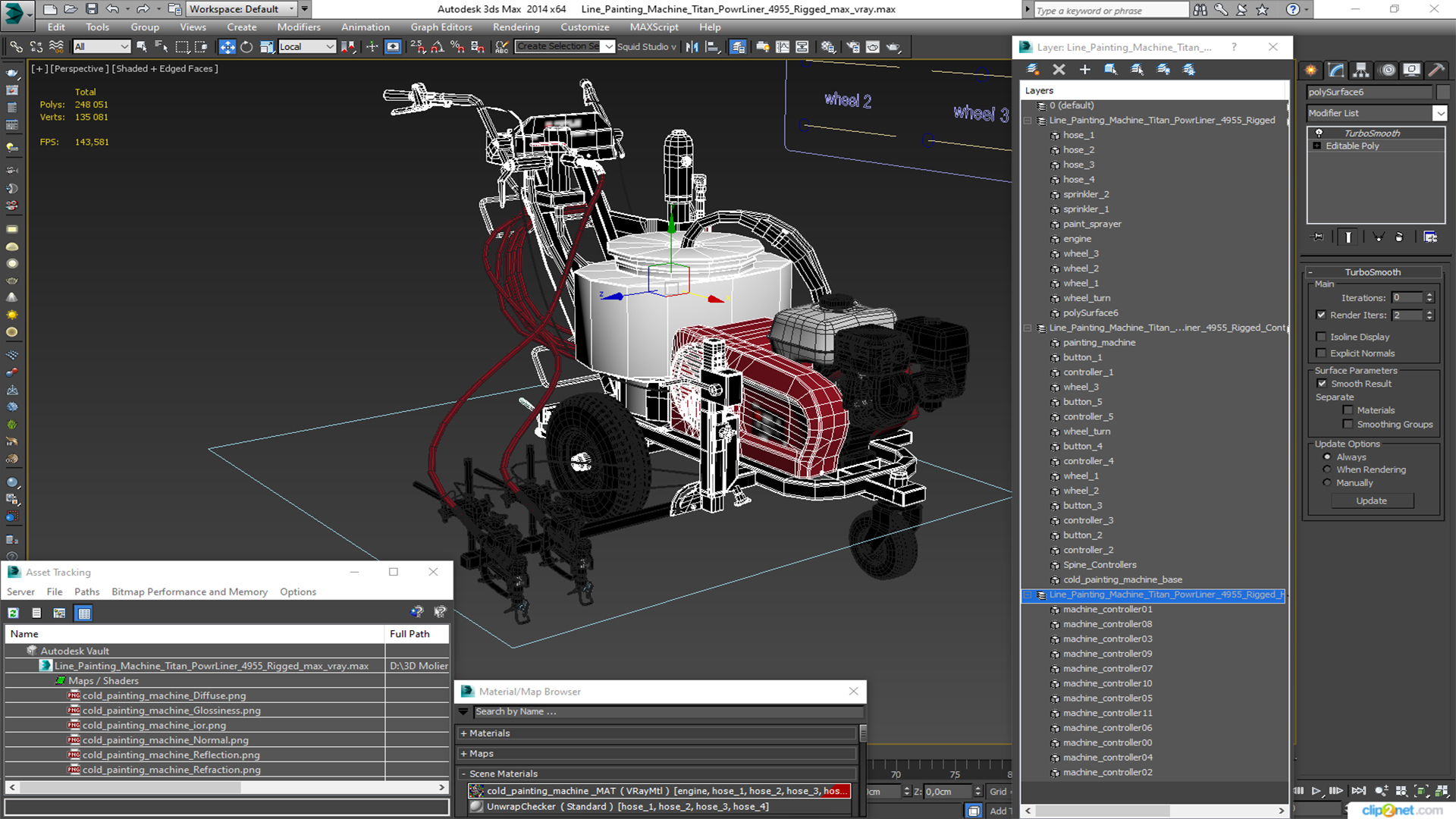The height and width of the screenshot is (819, 1456).
Task: Open the Utilities hammer tab
Action: point(1436,70)
